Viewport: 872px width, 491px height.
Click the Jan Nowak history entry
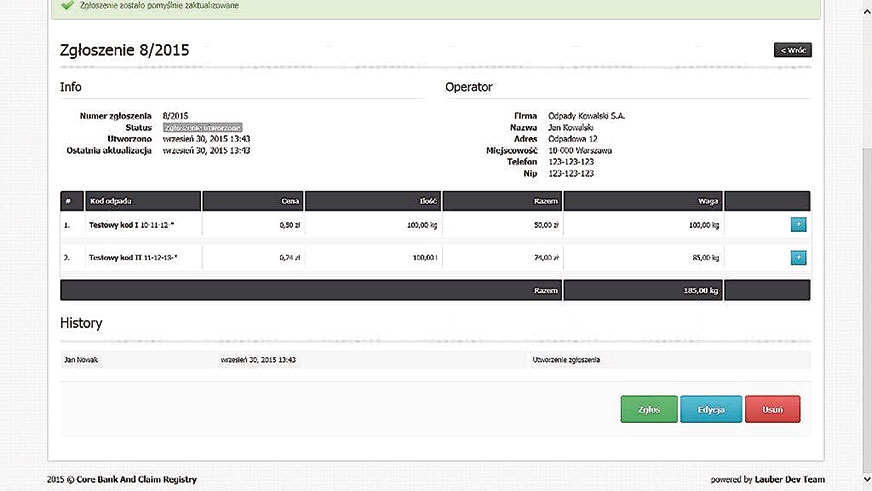(80, 359)
